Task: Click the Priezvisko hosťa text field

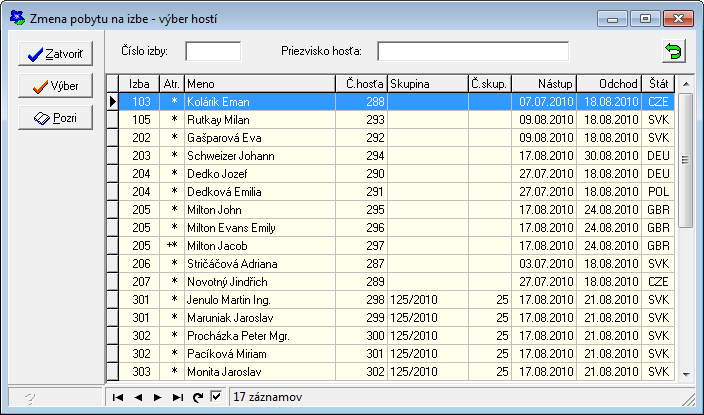Action: click(472, 51)
